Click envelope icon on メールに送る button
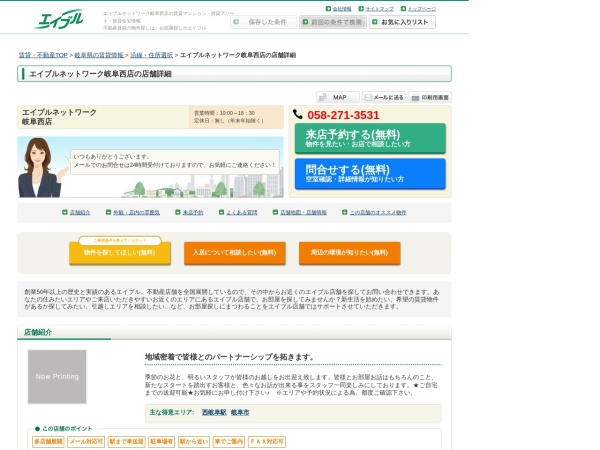600x450 pixels. [x=368, y=98]
